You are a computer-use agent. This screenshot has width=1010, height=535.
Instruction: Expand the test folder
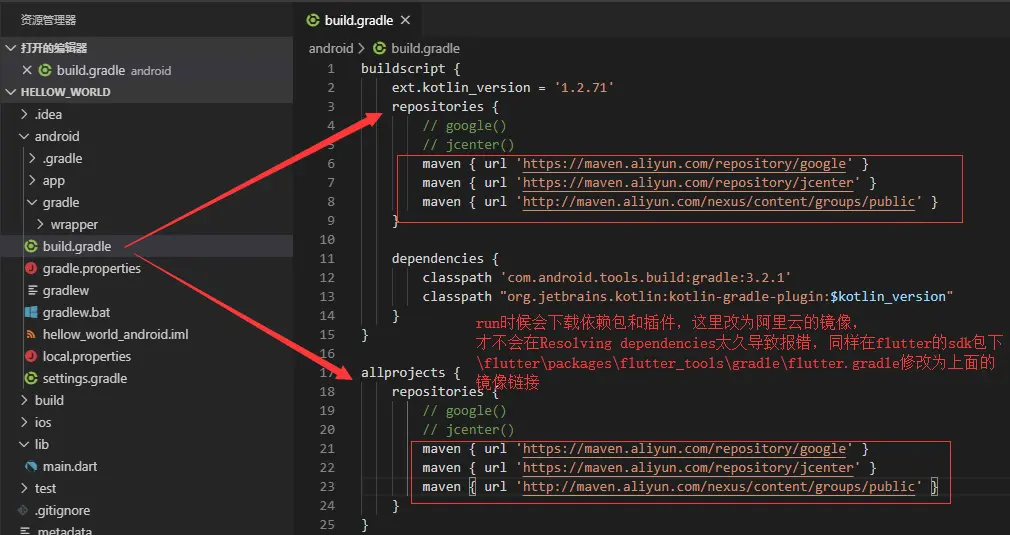[24, 488]
